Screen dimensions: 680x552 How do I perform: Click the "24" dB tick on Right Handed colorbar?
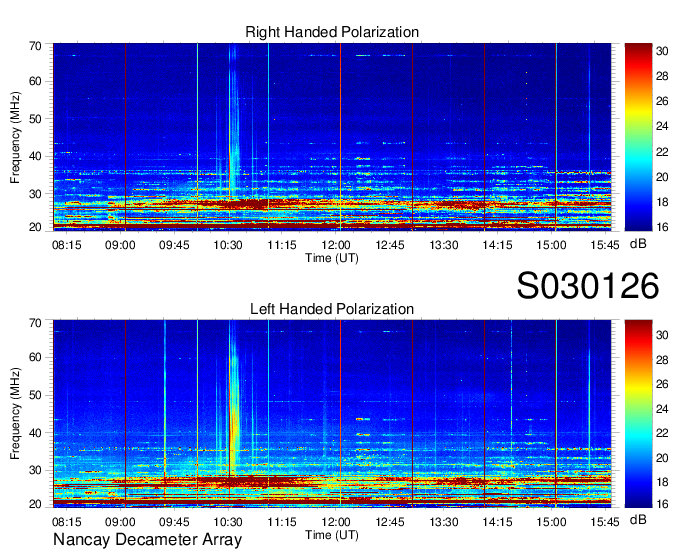point(662,126)
